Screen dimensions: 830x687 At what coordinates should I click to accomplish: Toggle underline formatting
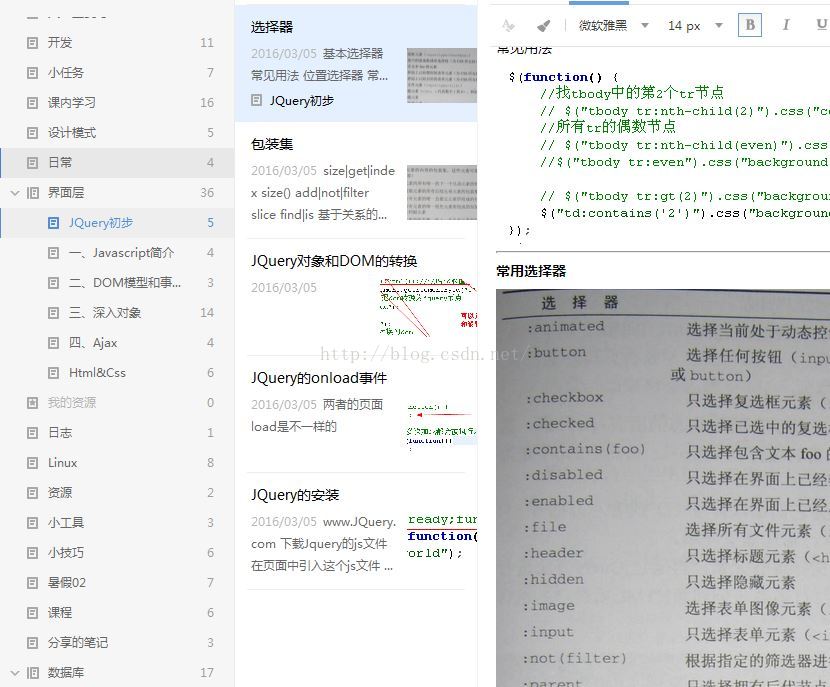[x=820, y=25]
